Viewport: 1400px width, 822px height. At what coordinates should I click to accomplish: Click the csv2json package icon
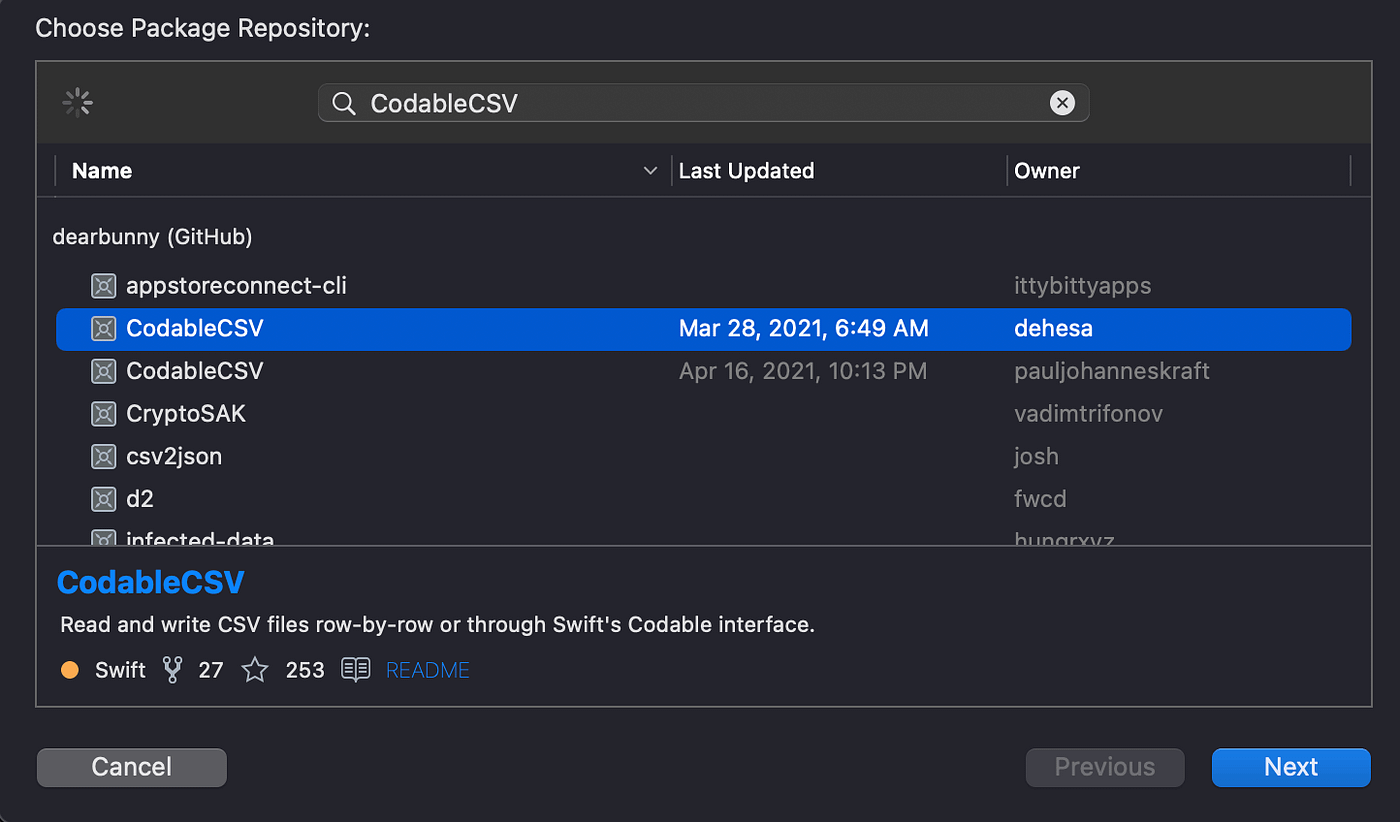pos(103,456)
